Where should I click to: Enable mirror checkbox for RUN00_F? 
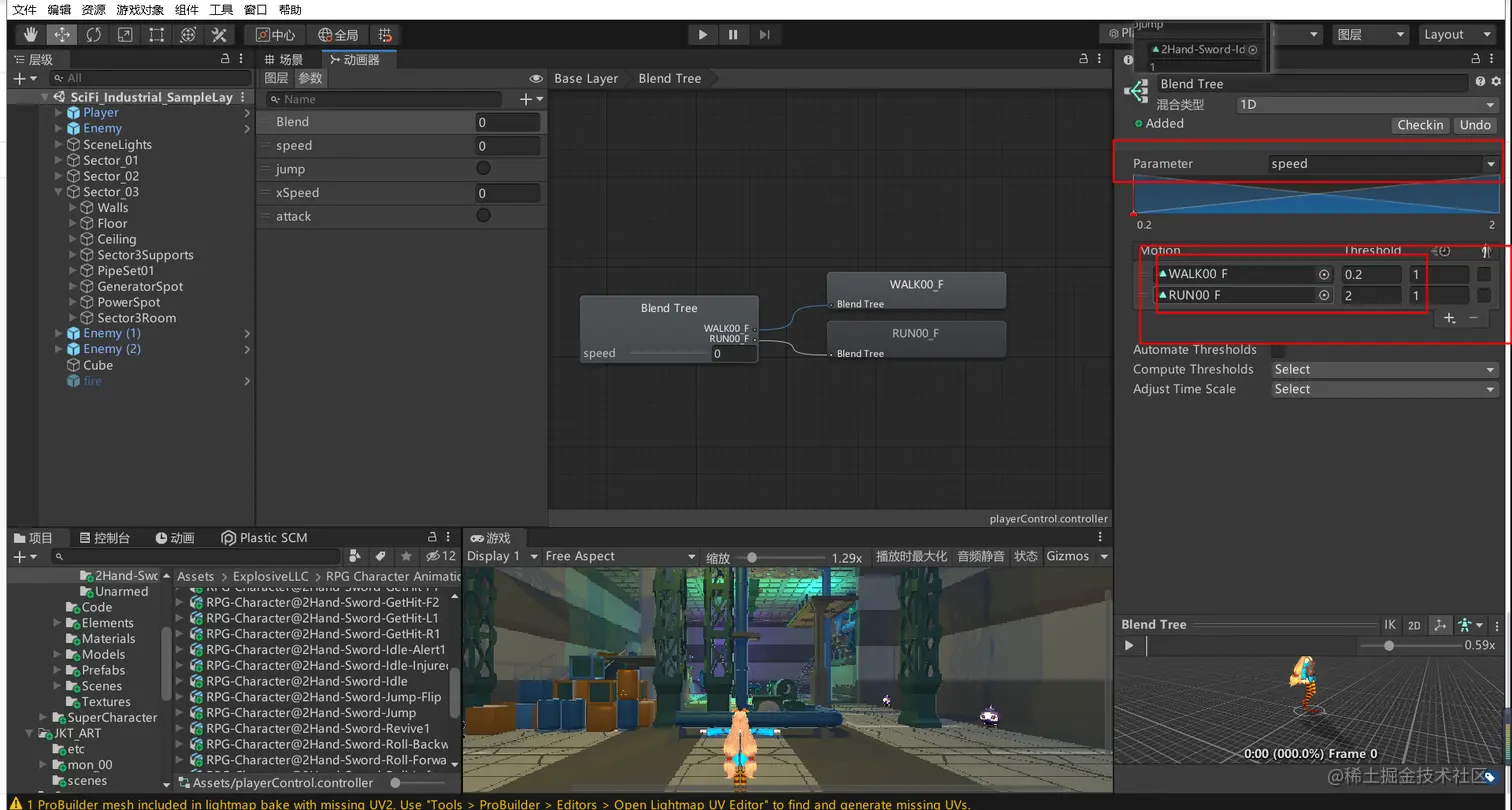(1484, 295)
